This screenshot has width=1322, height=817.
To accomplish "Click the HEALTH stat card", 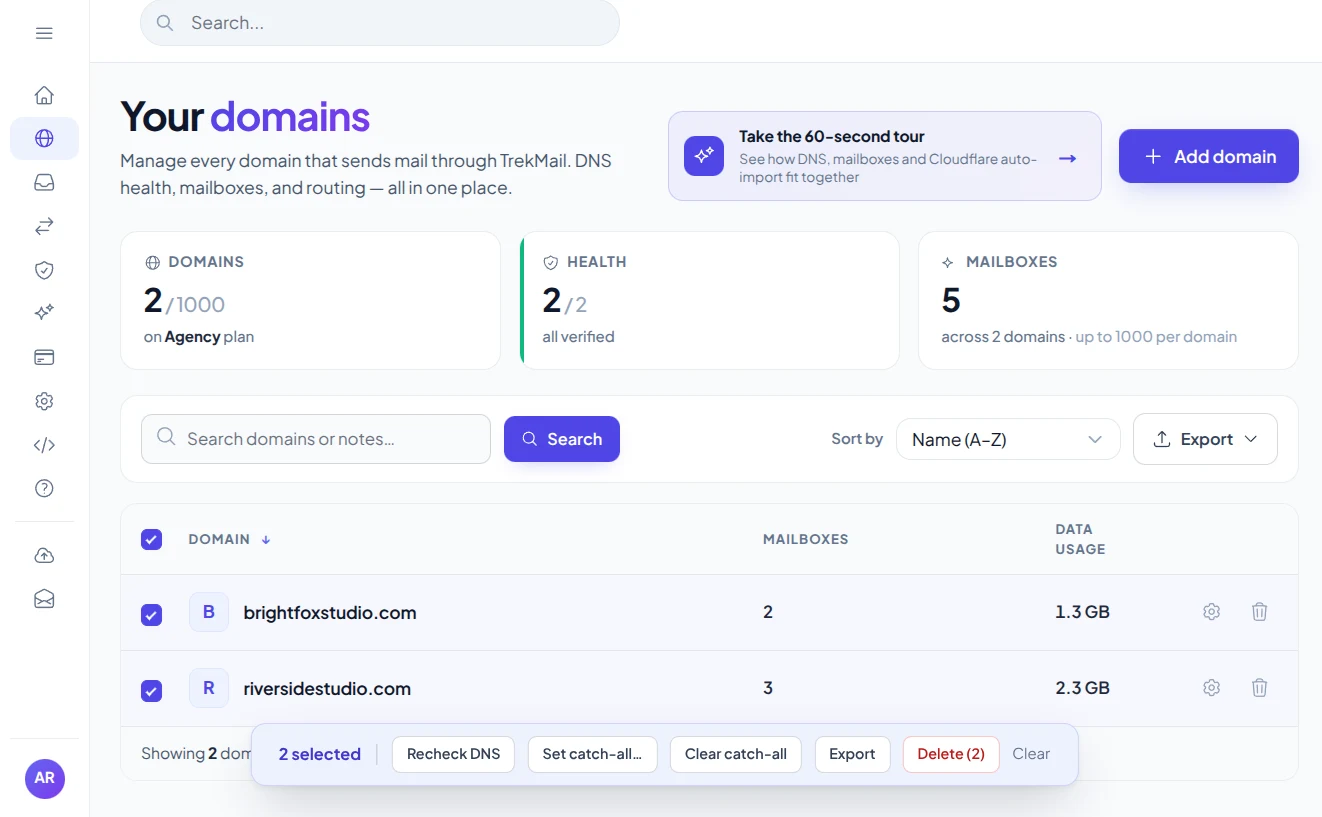I will click(x=710, y=301).
